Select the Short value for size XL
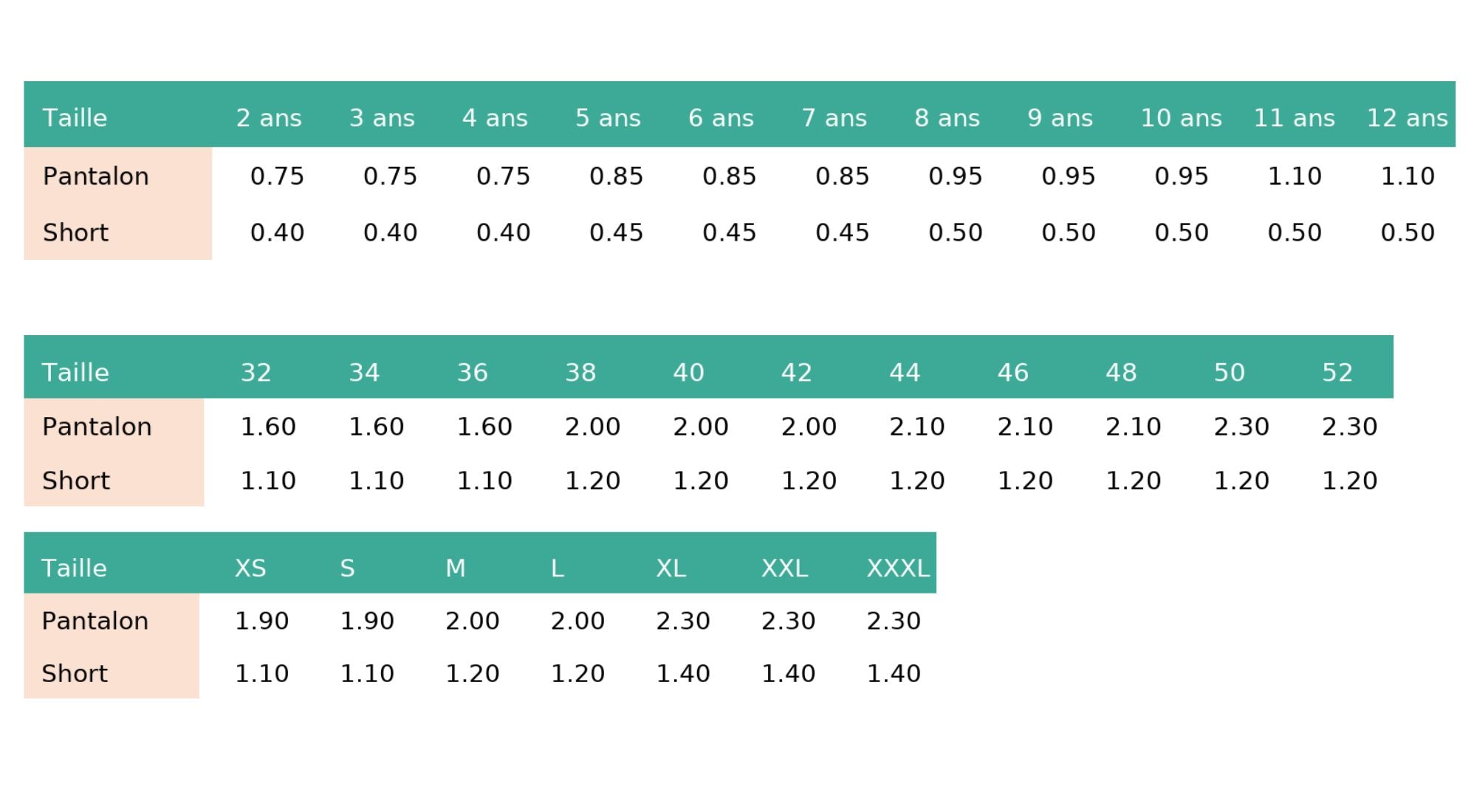This screenshot has height=812, width=1477. click(682, 674)
